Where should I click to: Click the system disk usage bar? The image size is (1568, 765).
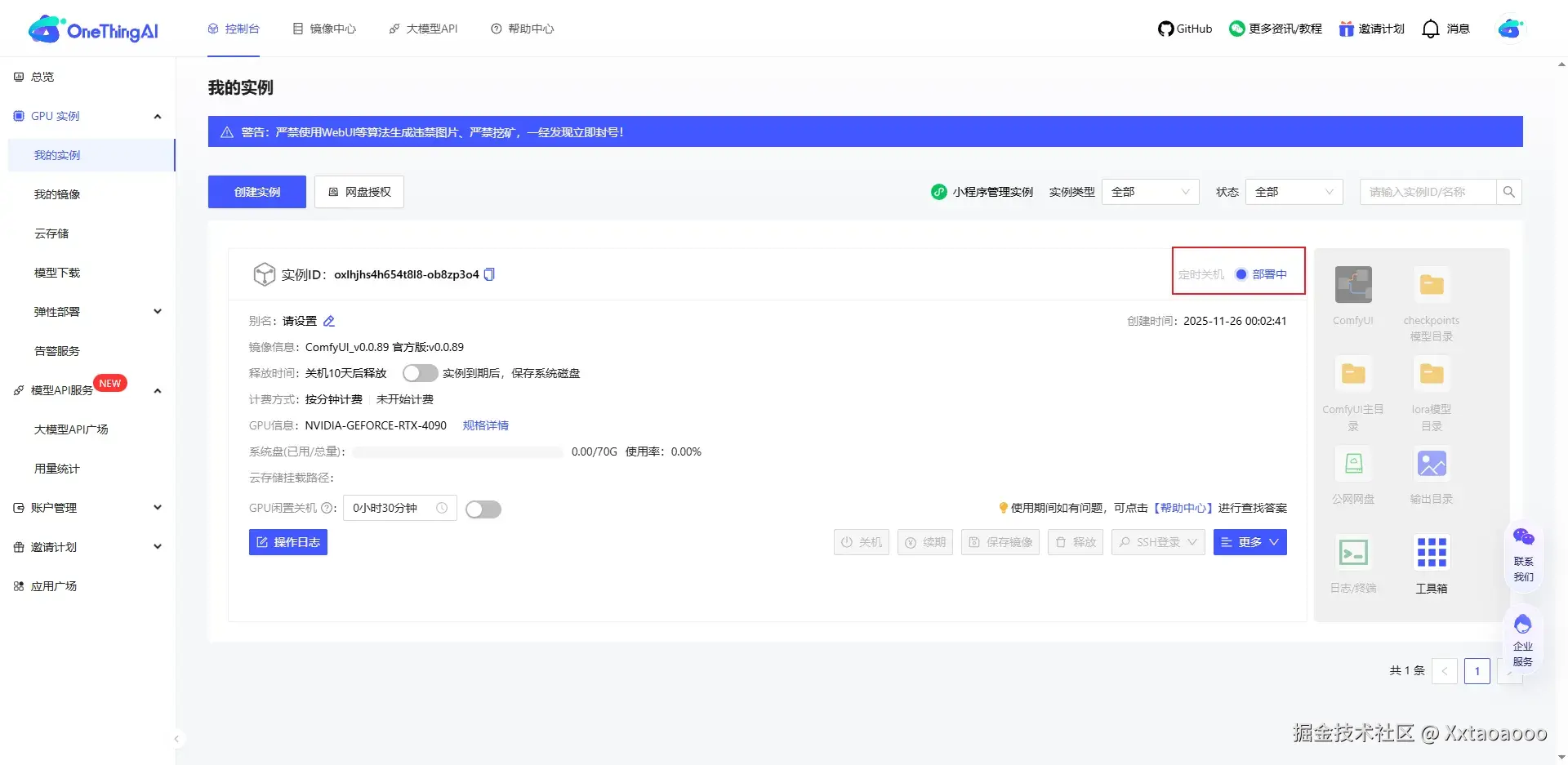point(458,451)
